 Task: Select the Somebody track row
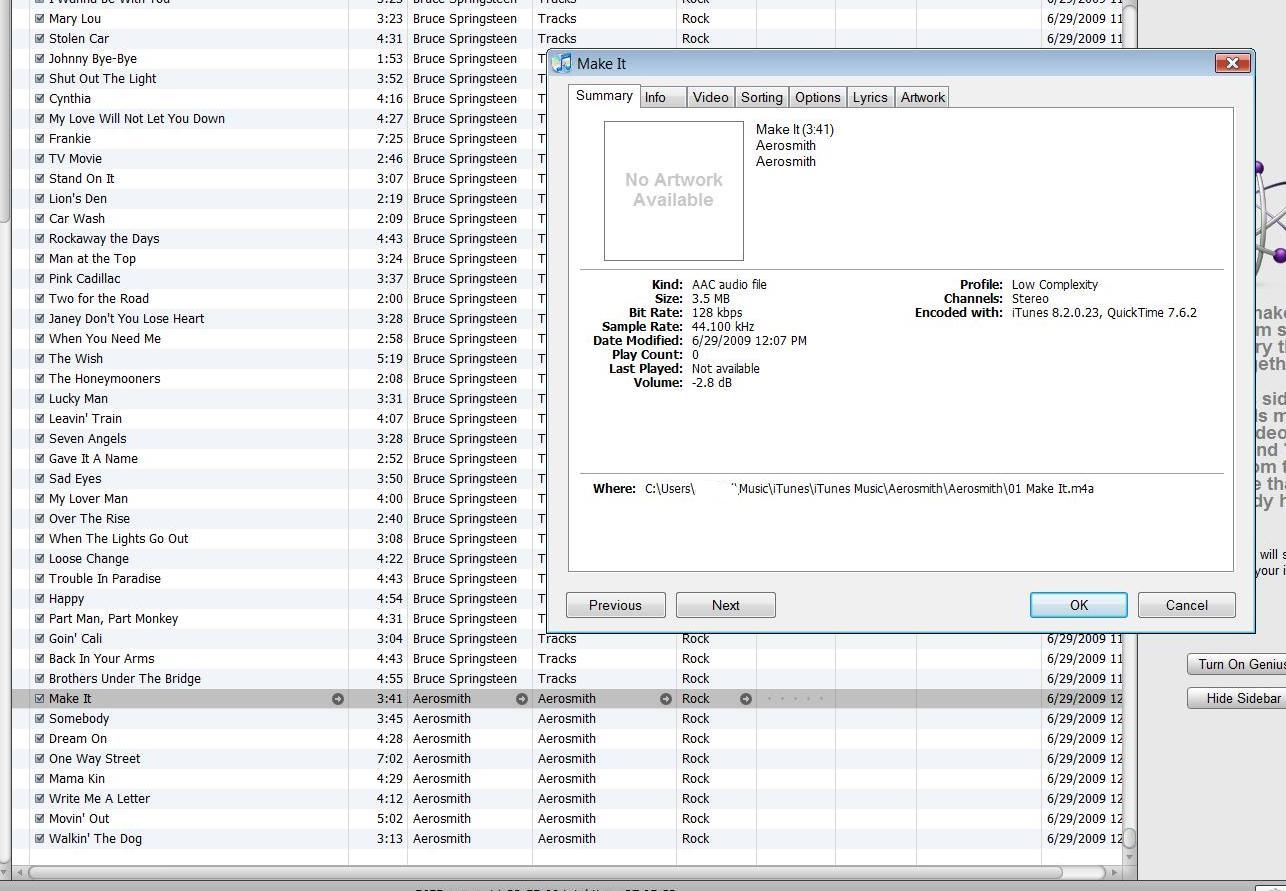tap(567, 719)
